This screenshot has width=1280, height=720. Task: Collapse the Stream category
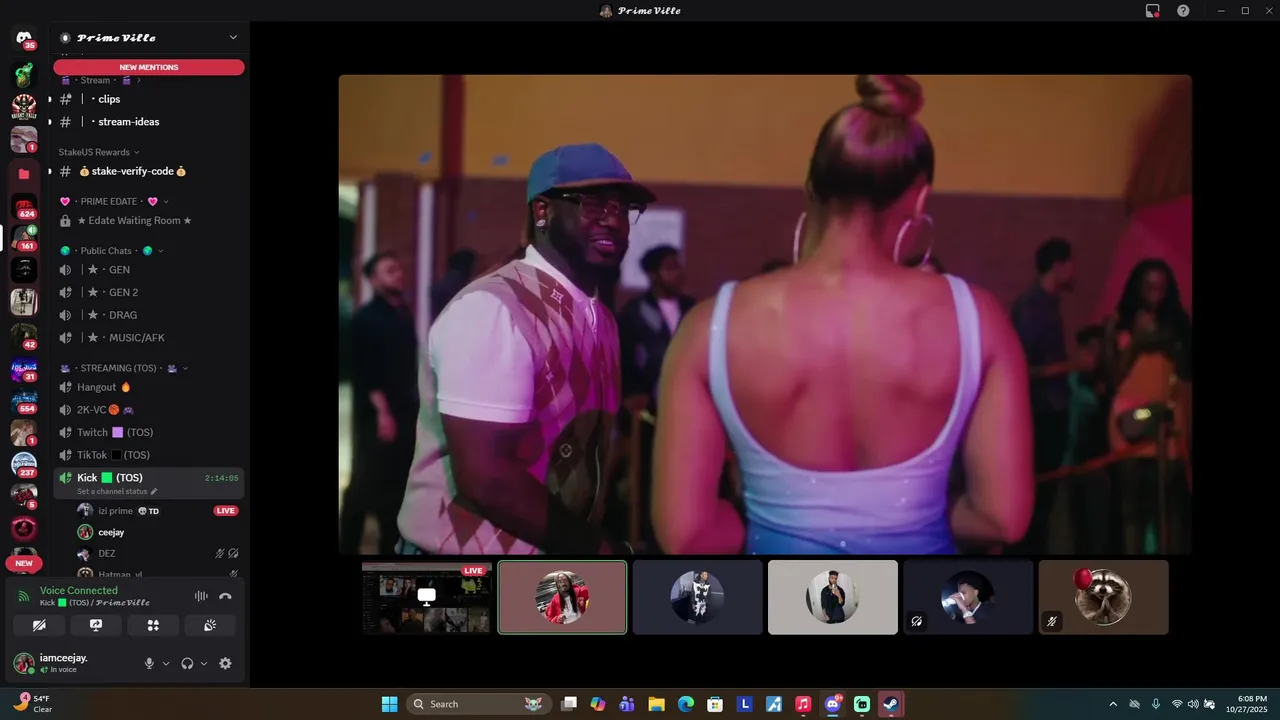[100, 80]
